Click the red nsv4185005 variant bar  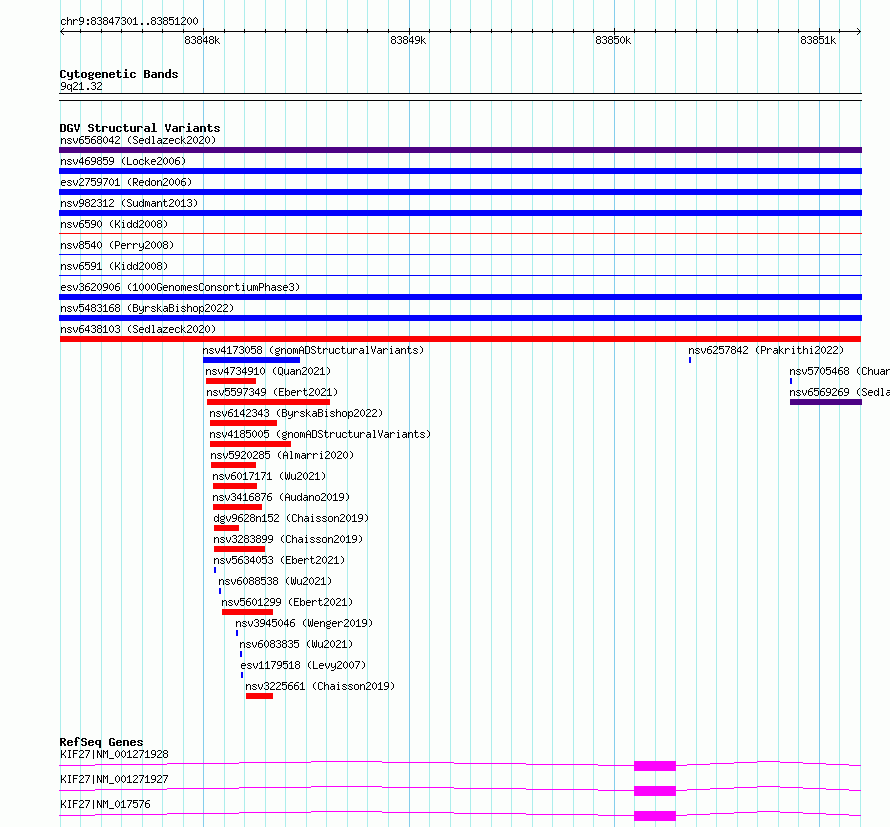tap(250, 444)
